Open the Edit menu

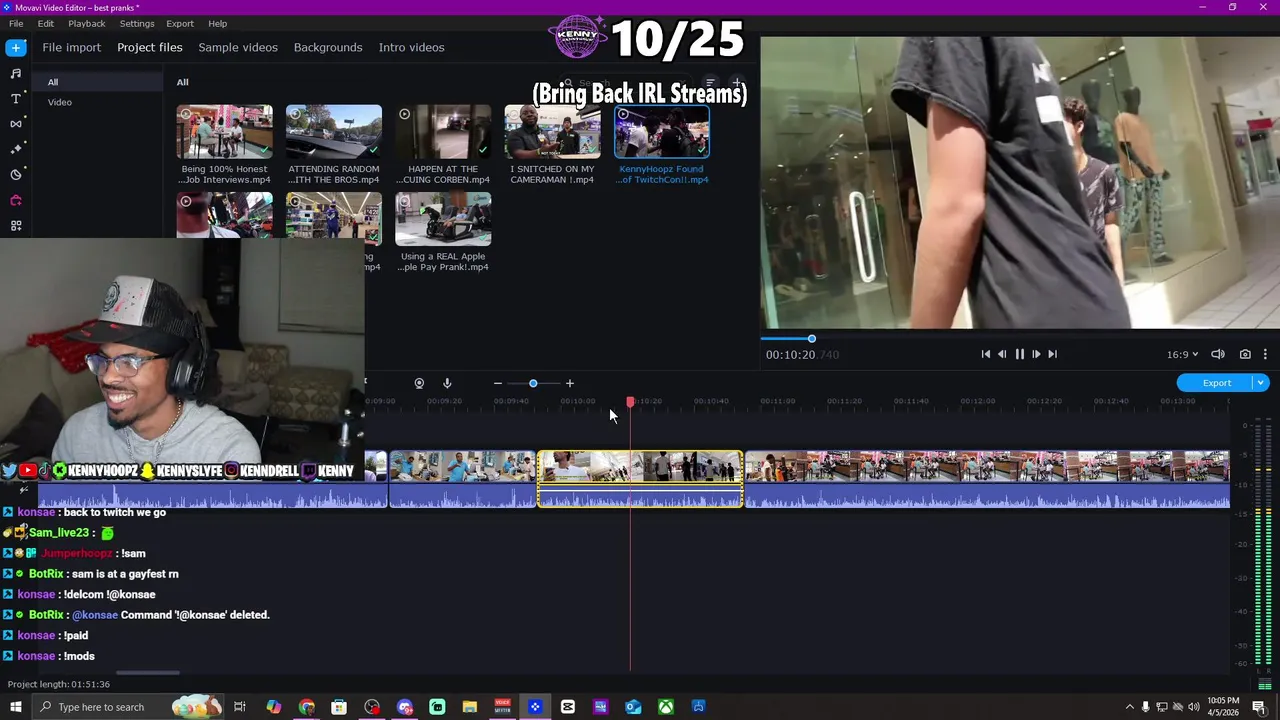pyautogui.click(x=46, y=23)
